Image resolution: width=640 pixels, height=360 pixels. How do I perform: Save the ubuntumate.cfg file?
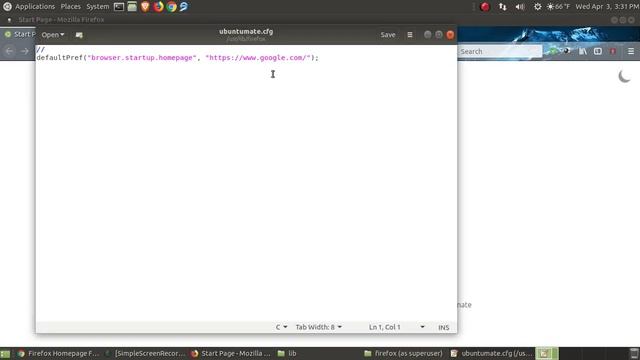[x=388, y=35]
